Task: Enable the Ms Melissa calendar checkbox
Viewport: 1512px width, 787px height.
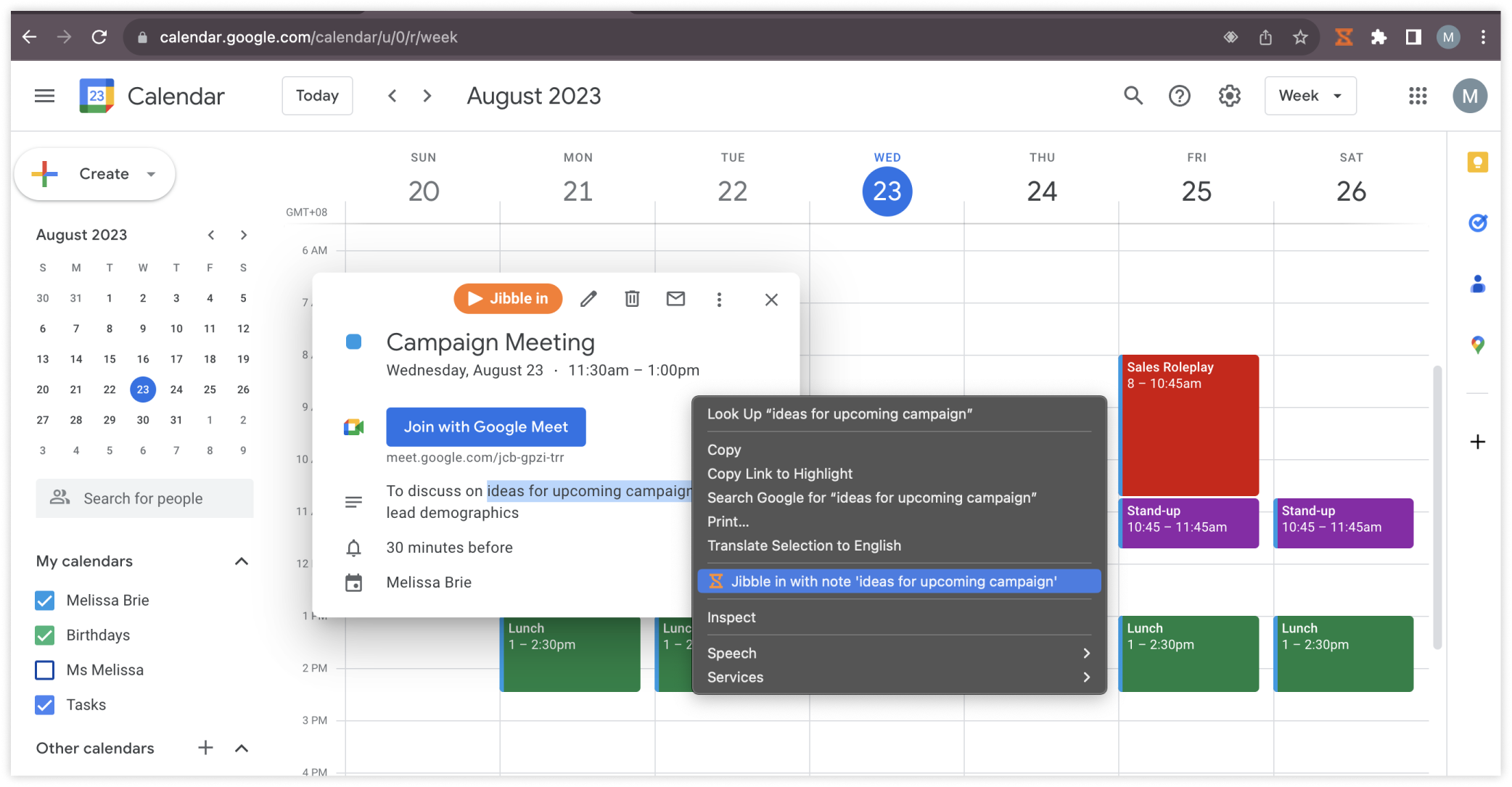Action: pyautogui.click(x=45, y=670)
